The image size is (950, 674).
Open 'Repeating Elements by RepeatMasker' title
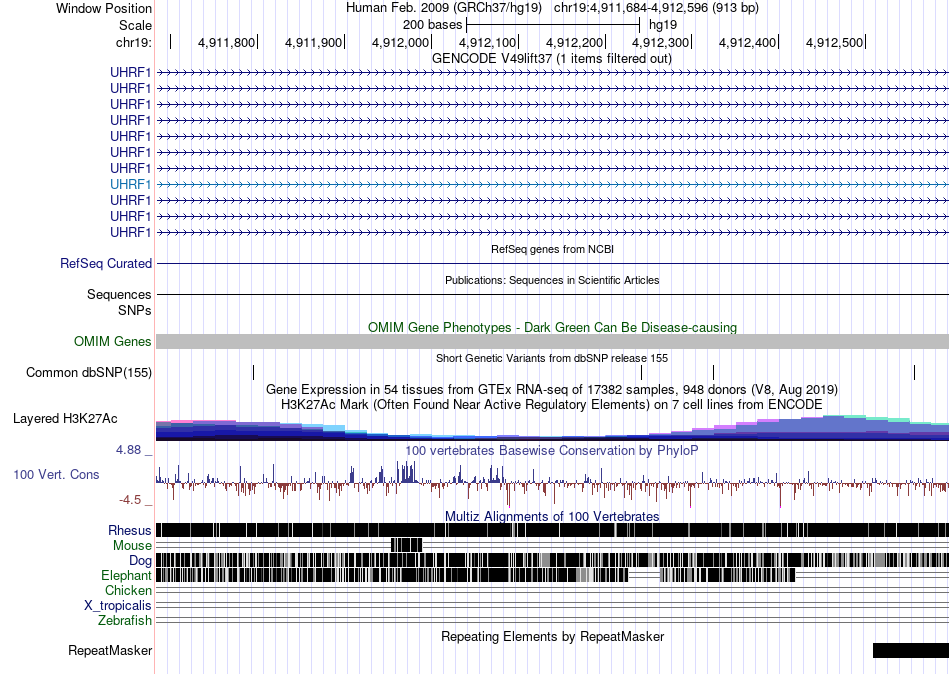click(x=552, y=636)
